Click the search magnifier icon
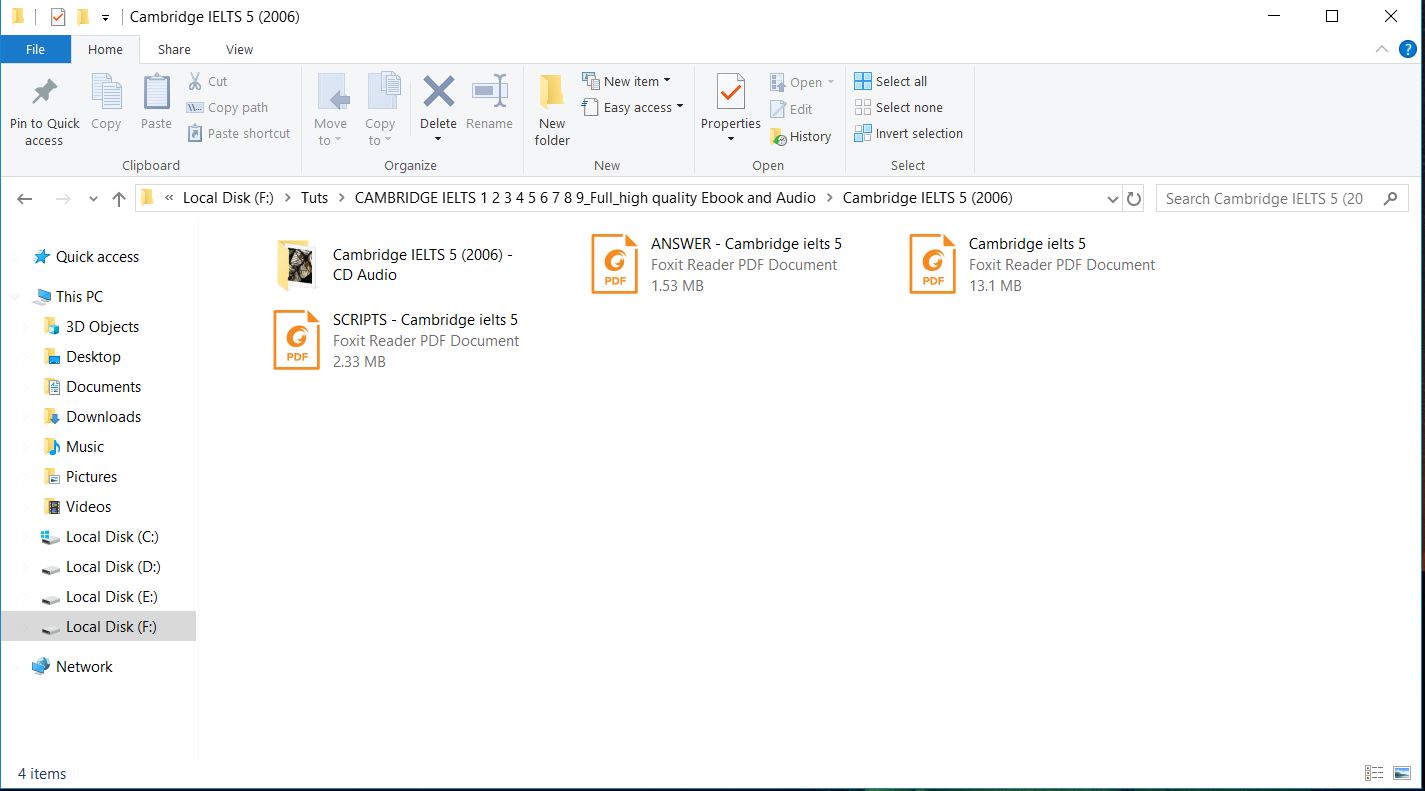The height and width of the screenshot is (791, 1425). pos(1390,198)
